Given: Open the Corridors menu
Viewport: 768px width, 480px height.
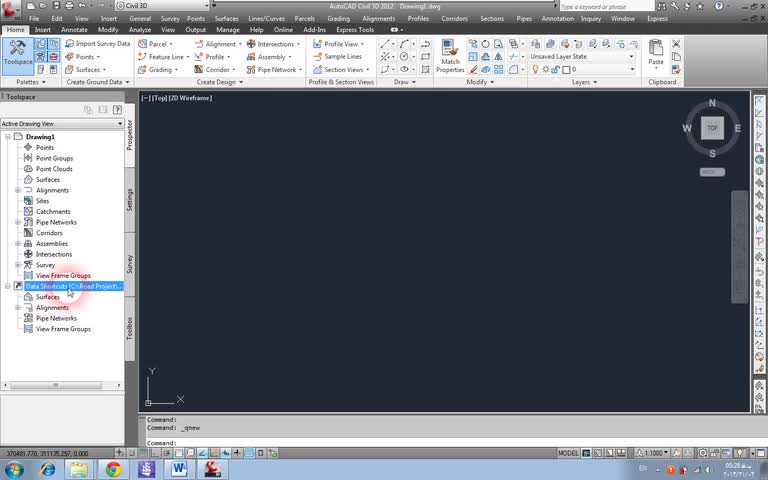Looking at the screenshot, I should tap(454, 19).
